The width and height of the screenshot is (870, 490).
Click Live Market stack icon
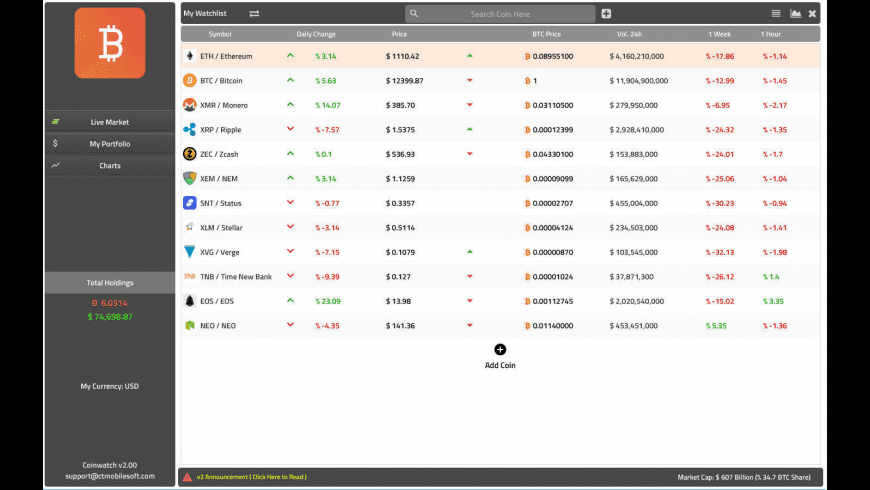[x=55, y=122]
